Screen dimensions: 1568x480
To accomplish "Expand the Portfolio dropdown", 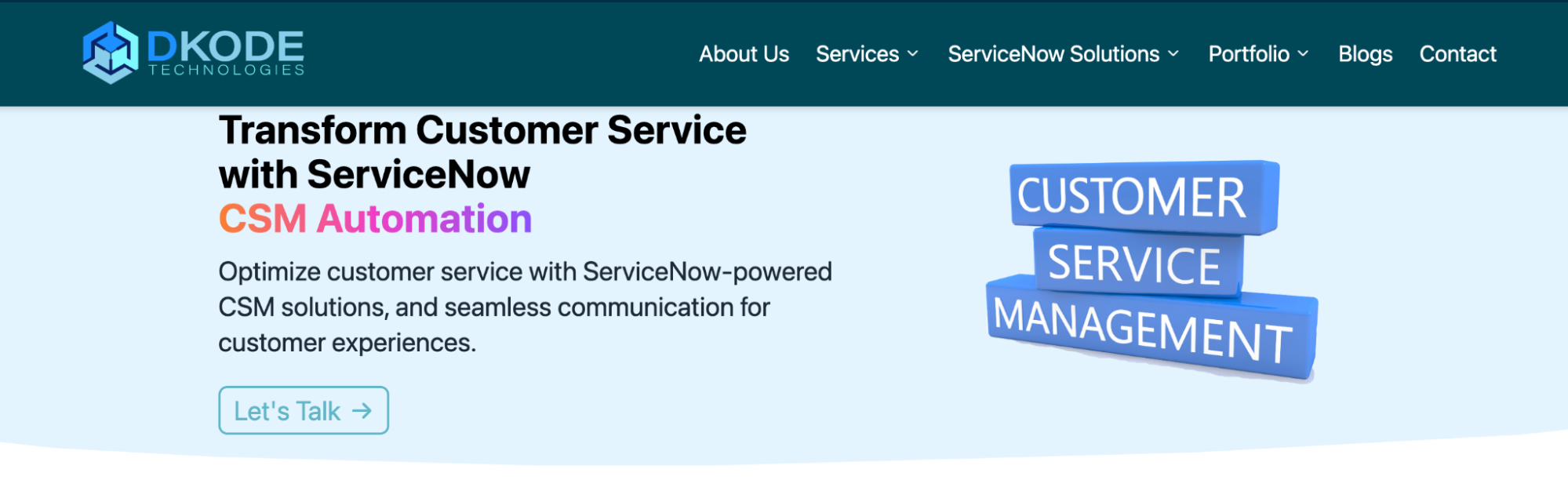I will [x=1249, y=53].
